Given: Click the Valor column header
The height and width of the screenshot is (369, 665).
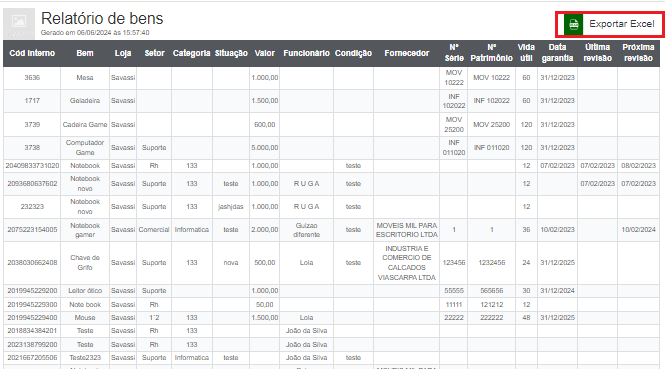Looking at the screenshot, I should 265,53.
